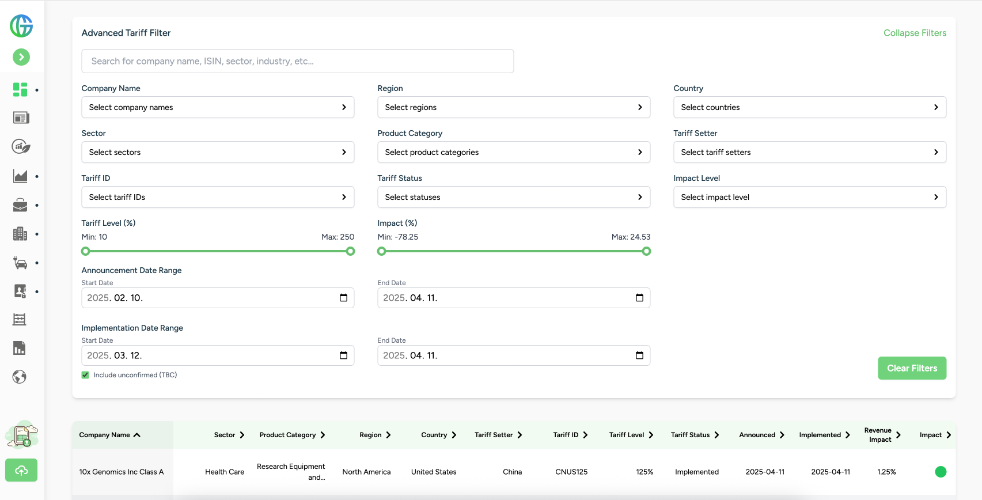This screenshot has width=982, height=500.
Task: Open the Select company names dropdown
Action: click(x=217, y=107)
